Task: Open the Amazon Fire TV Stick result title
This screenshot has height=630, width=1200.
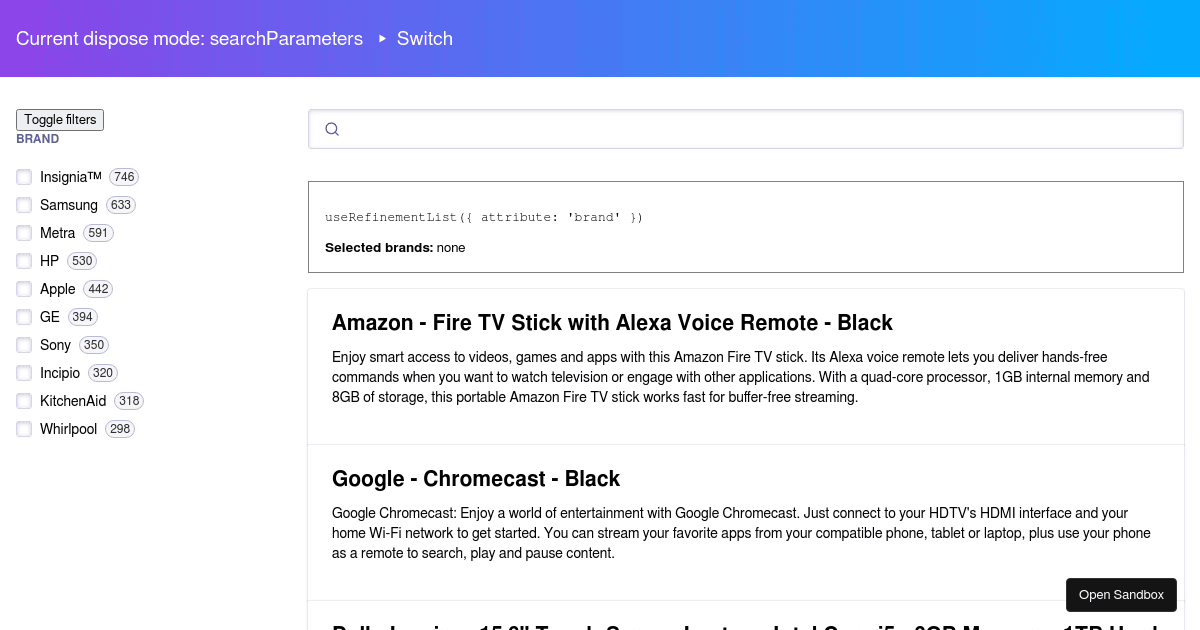Action: click(612, 323)
